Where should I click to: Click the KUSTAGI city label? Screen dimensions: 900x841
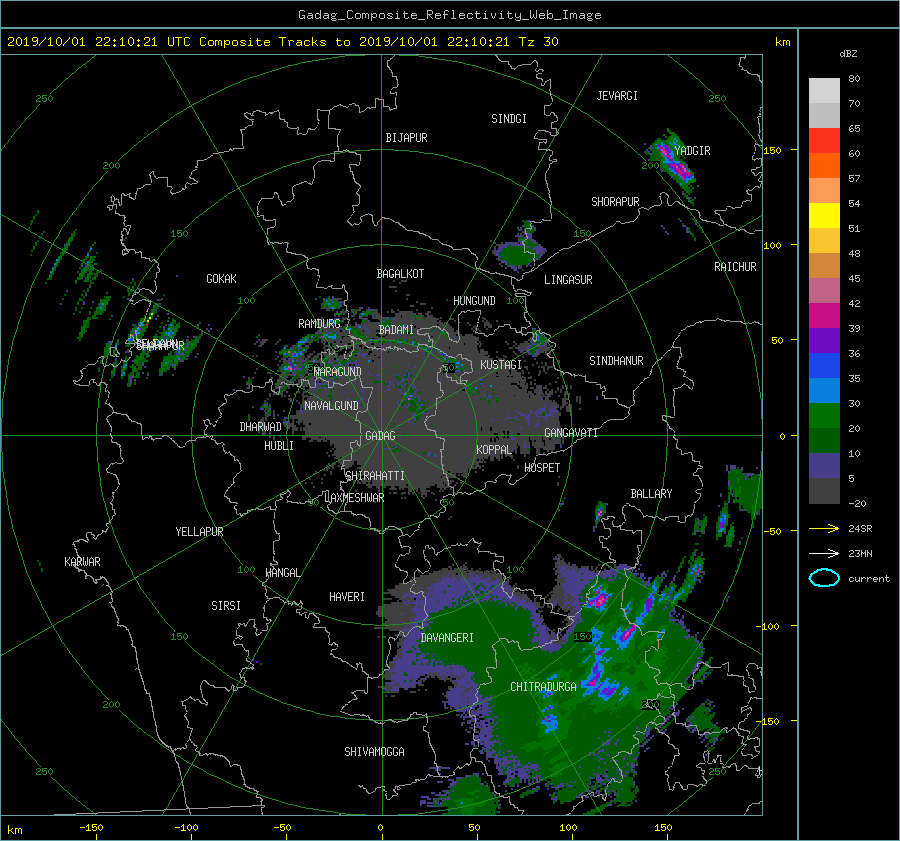point(501,365)
